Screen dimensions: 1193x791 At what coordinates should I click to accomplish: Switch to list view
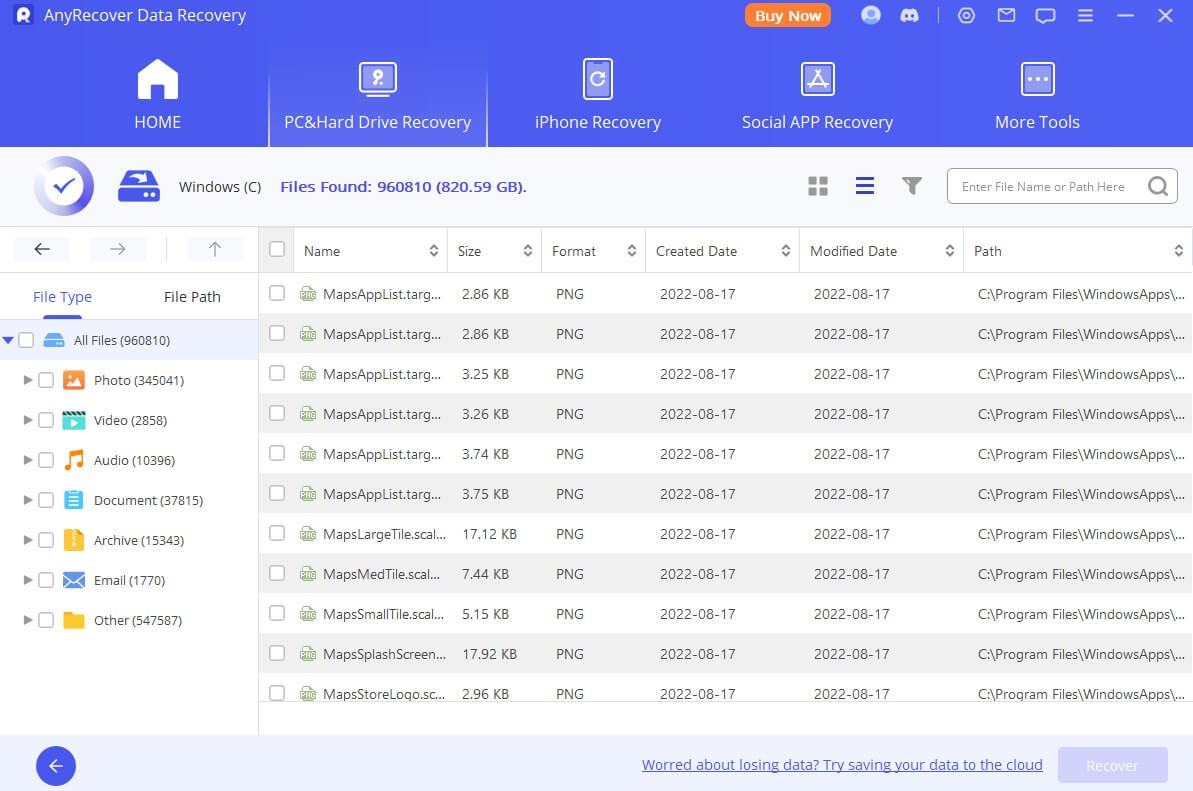(x=865, y=186)
